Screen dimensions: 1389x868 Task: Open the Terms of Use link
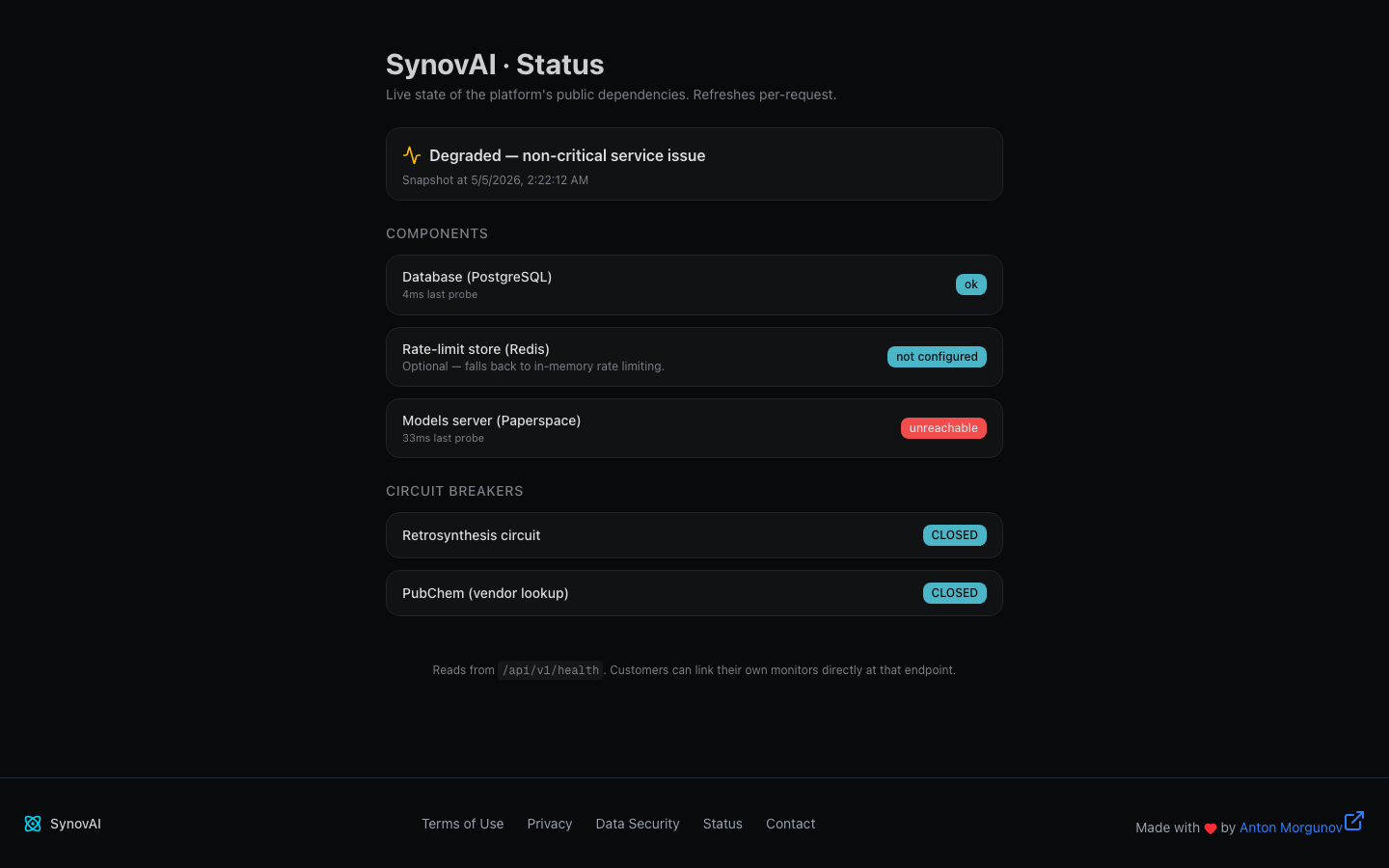pyautogui.click(x=463, y=824)
